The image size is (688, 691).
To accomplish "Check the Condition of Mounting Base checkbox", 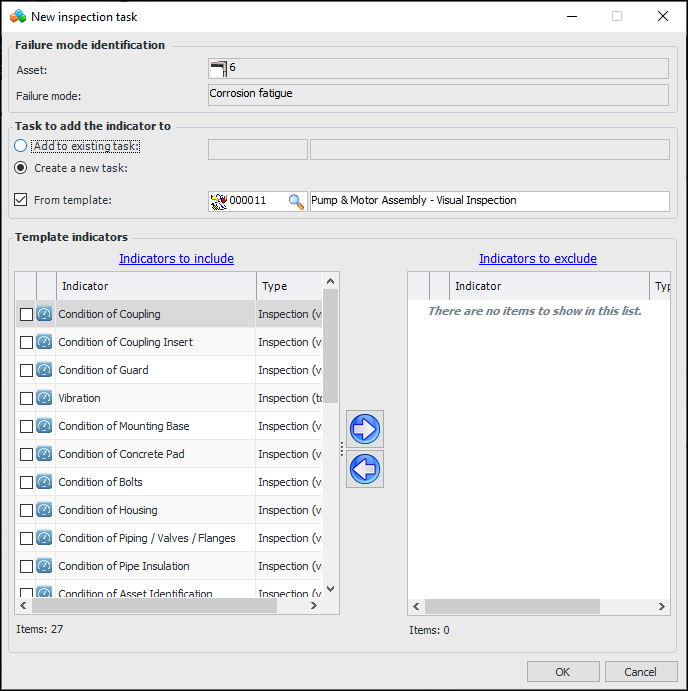I will click(x=26, y=426).
